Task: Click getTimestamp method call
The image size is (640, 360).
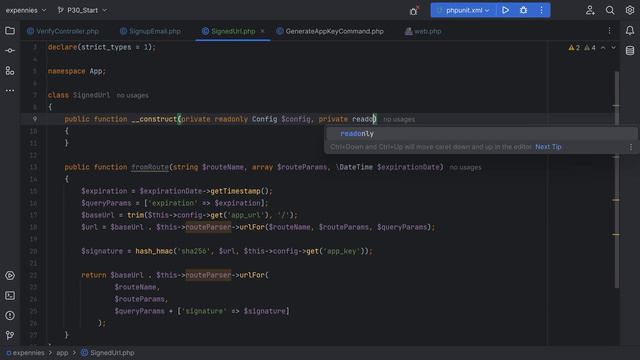Action: point(236,191)
